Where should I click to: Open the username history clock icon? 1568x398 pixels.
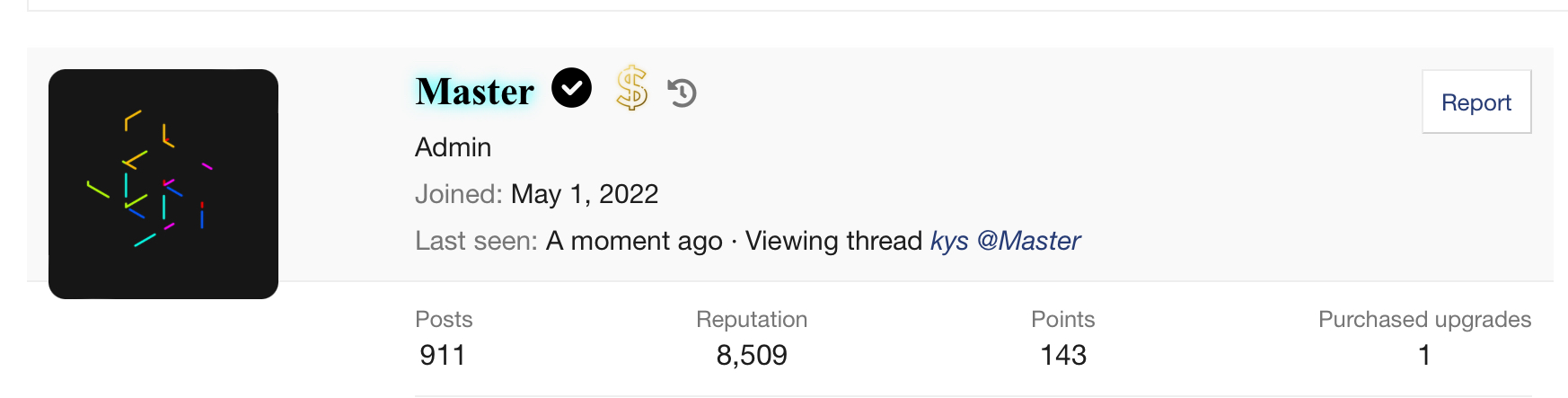pyautogui.click(x=683, y=93)
